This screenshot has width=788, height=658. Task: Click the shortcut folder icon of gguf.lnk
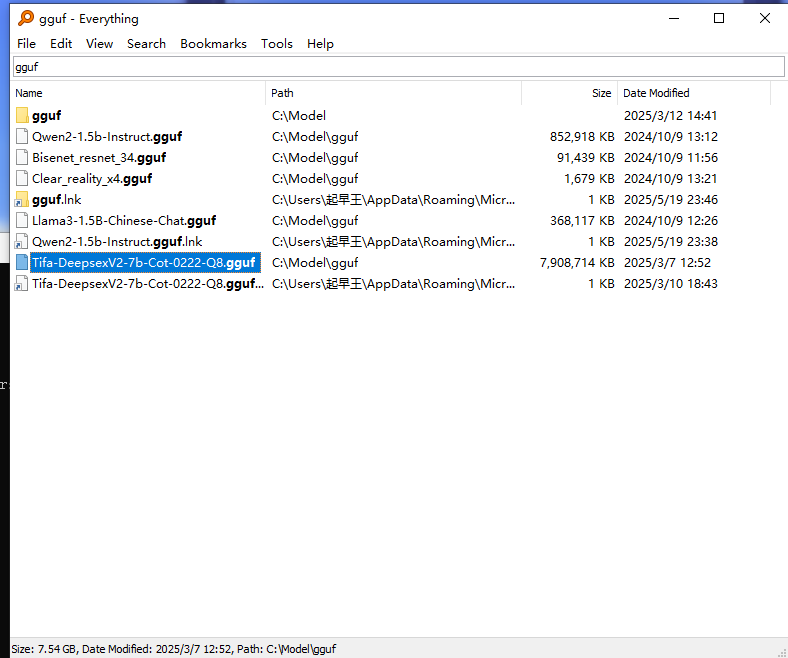(22, 200)
